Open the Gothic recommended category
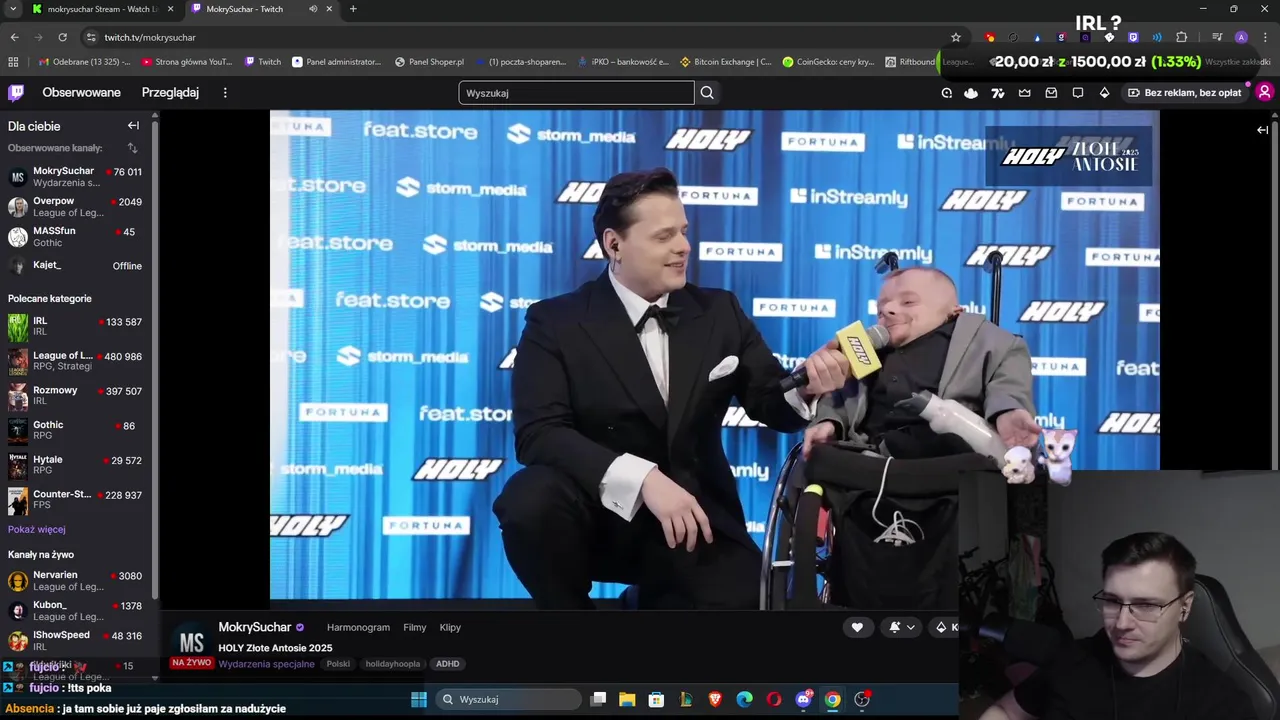This screenshot has height=720, width=1280. pos(75,430)
